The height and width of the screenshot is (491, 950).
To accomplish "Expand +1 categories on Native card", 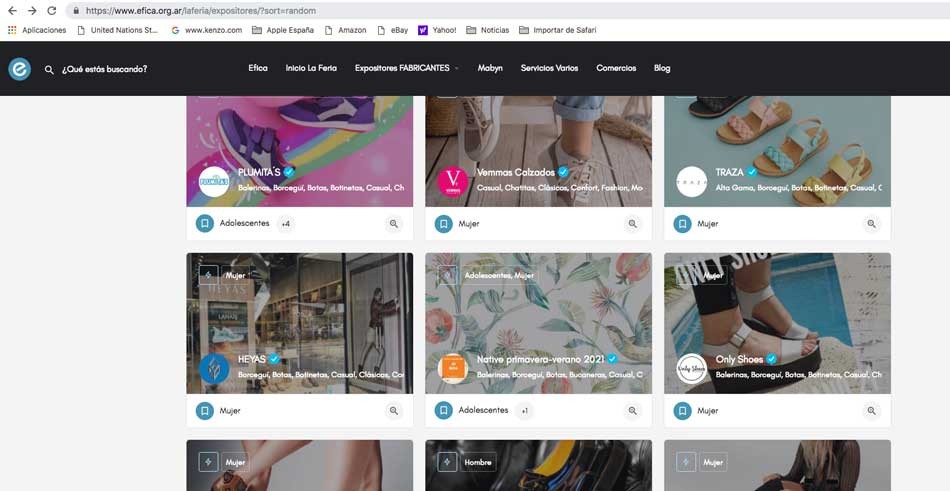I will click(x=524, y=410).
